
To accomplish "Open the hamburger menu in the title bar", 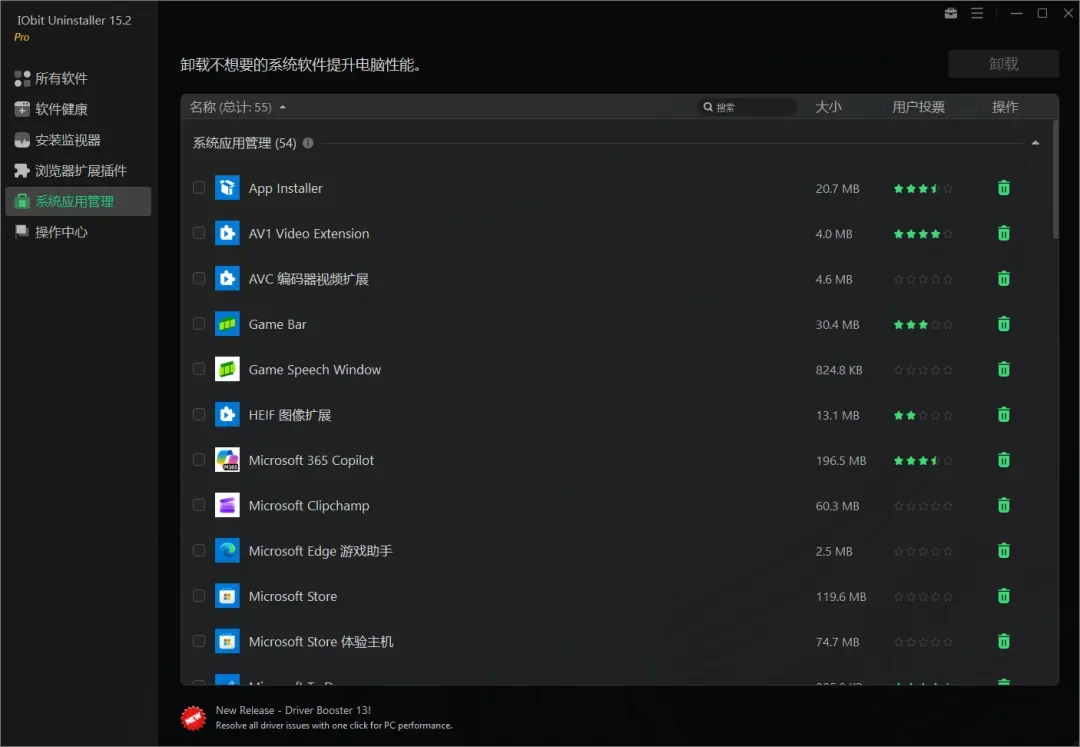I will (977, 13).
